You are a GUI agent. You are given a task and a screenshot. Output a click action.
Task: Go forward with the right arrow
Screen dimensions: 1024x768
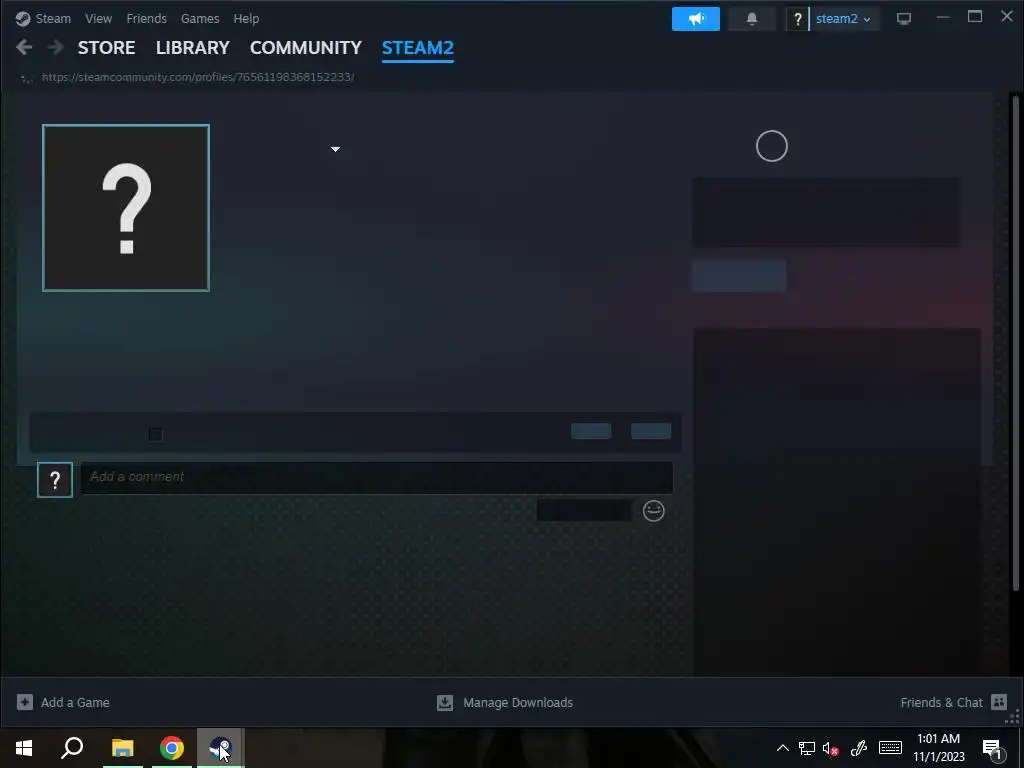[x=56, y=47]
